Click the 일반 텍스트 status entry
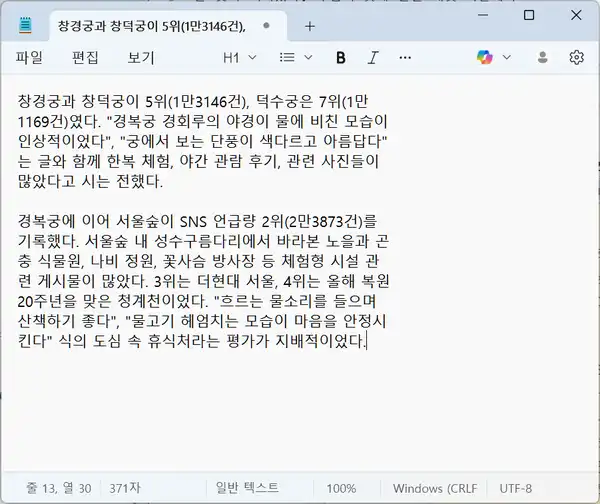 point(247,488)
